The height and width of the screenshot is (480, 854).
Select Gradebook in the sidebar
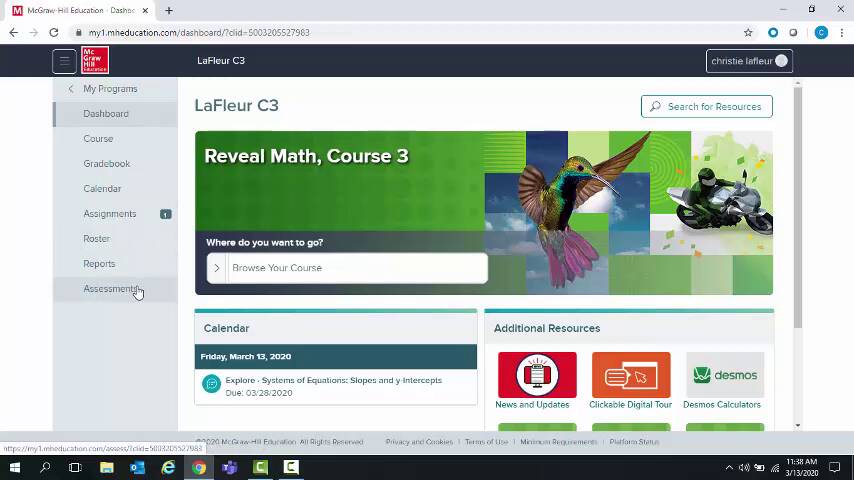click(107, 164)
